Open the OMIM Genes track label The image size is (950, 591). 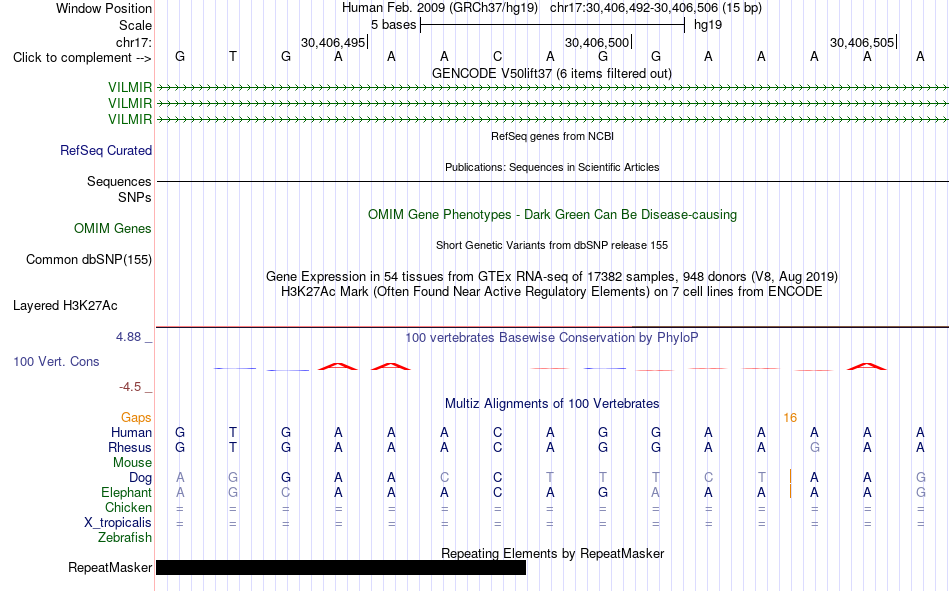(x=113, y=229)
